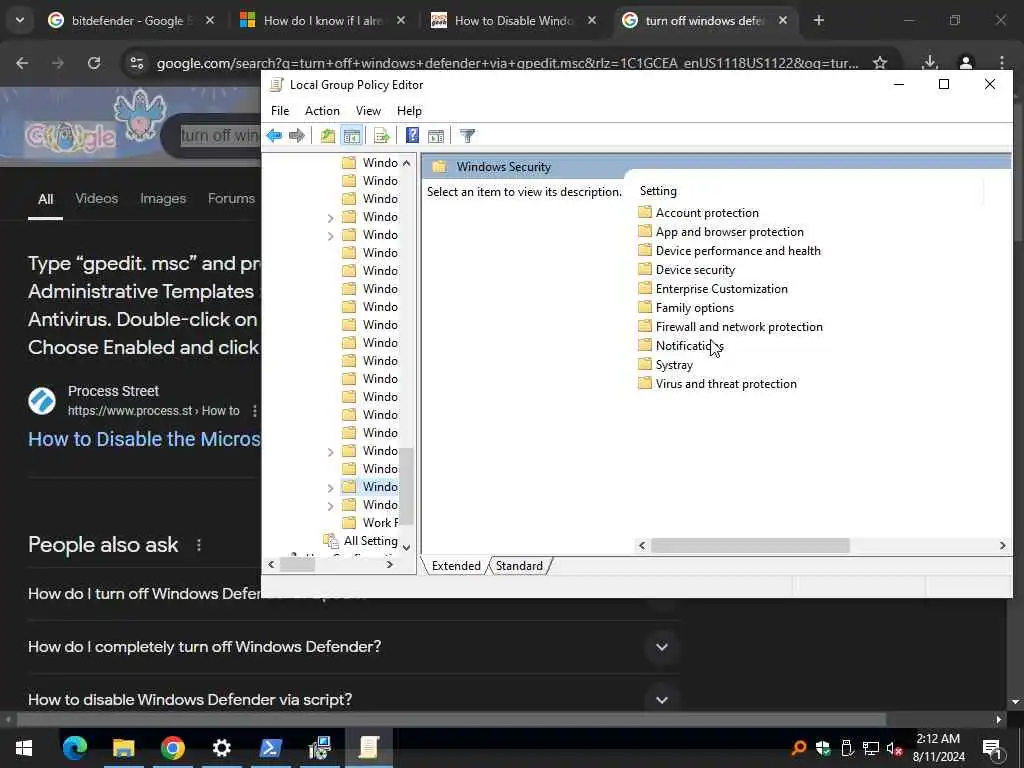
Task: Bookmark this page with the star icon
Action: (x=880, y=63)
